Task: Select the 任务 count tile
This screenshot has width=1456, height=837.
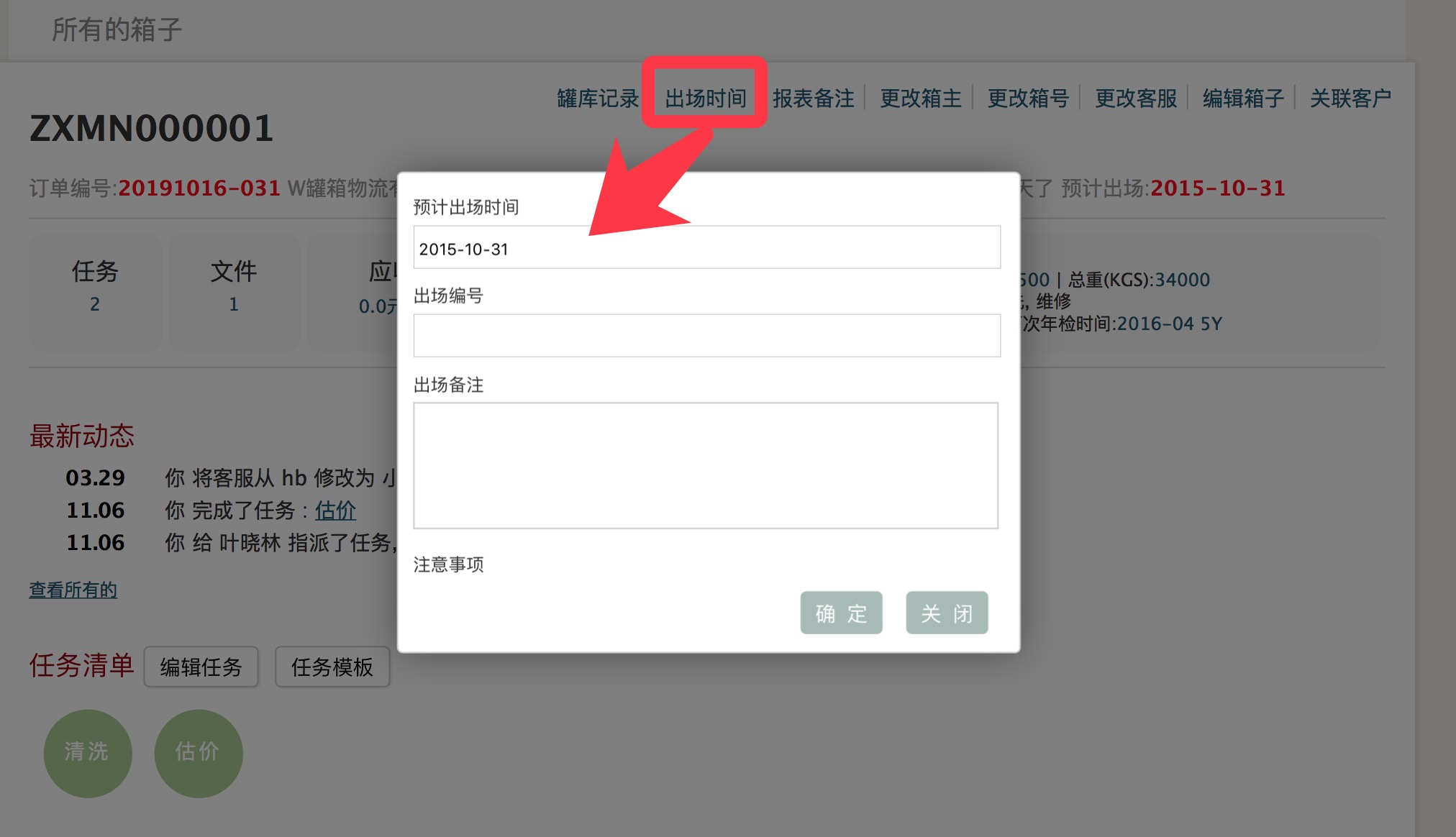Action: coord(95,288)
